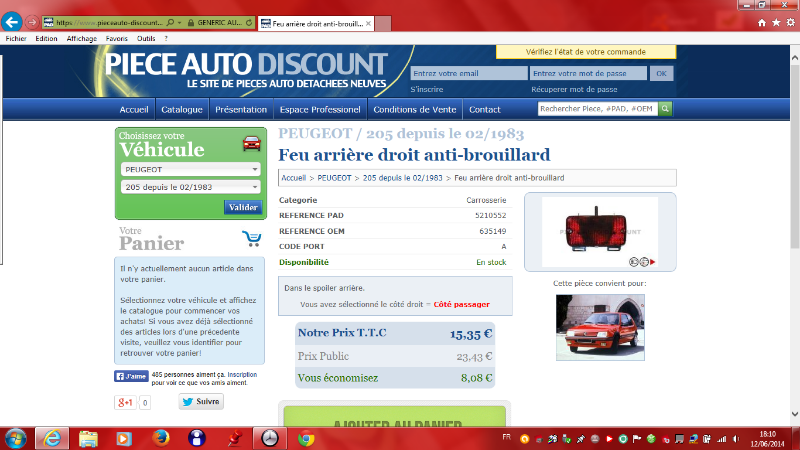Focus the password input field

588,73
